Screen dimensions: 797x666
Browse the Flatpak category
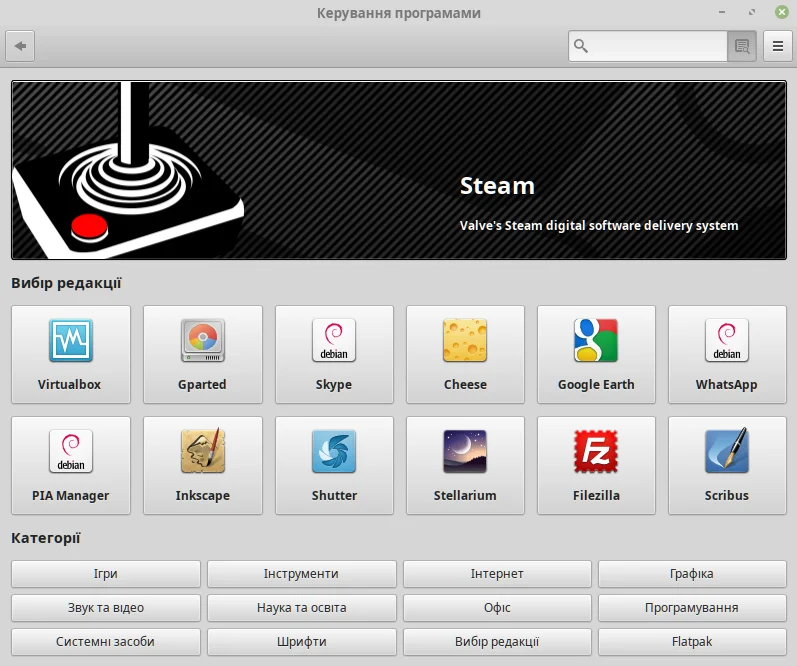tap(692, 642)
